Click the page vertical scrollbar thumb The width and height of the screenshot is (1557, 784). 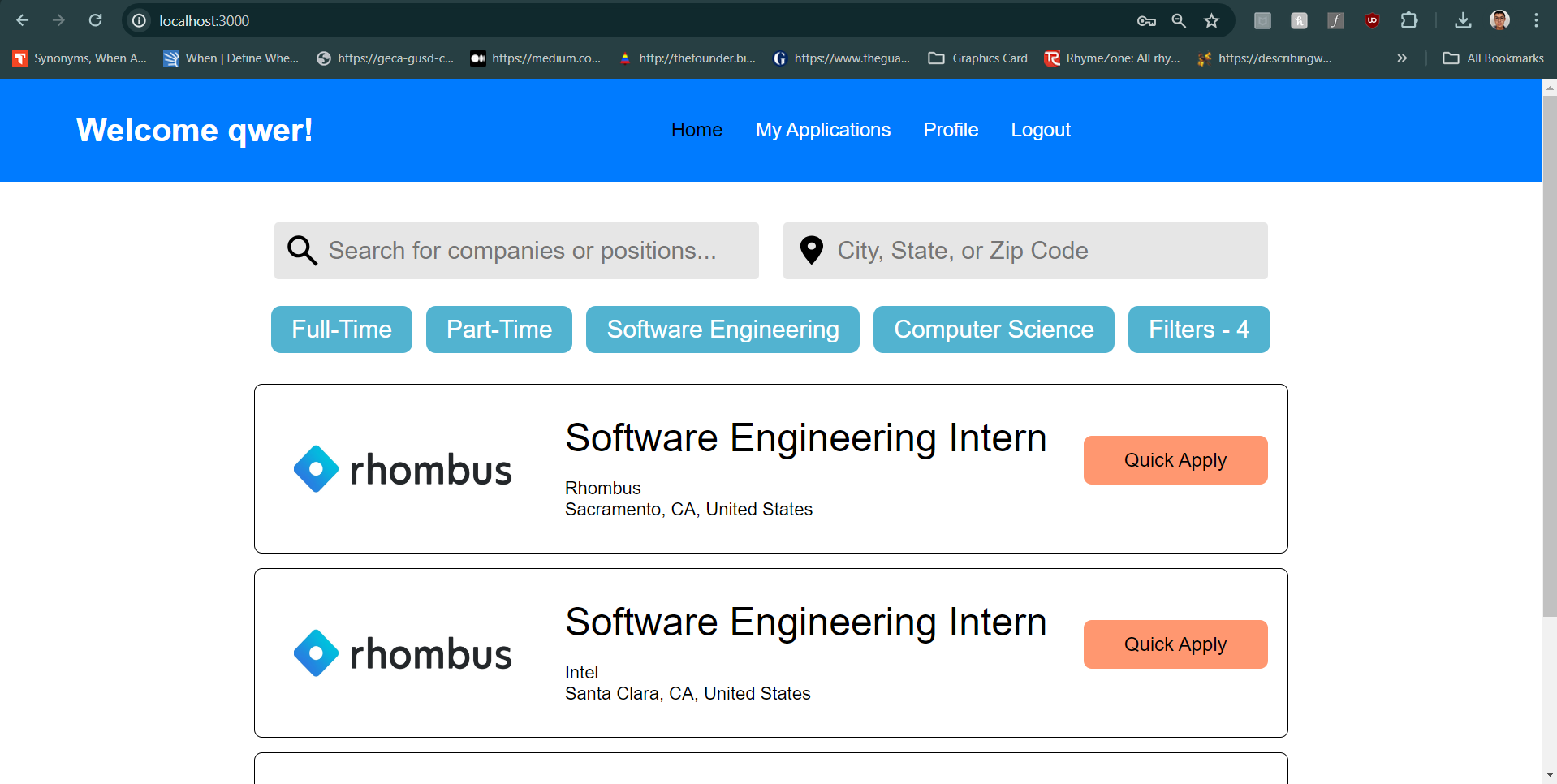1549,357
